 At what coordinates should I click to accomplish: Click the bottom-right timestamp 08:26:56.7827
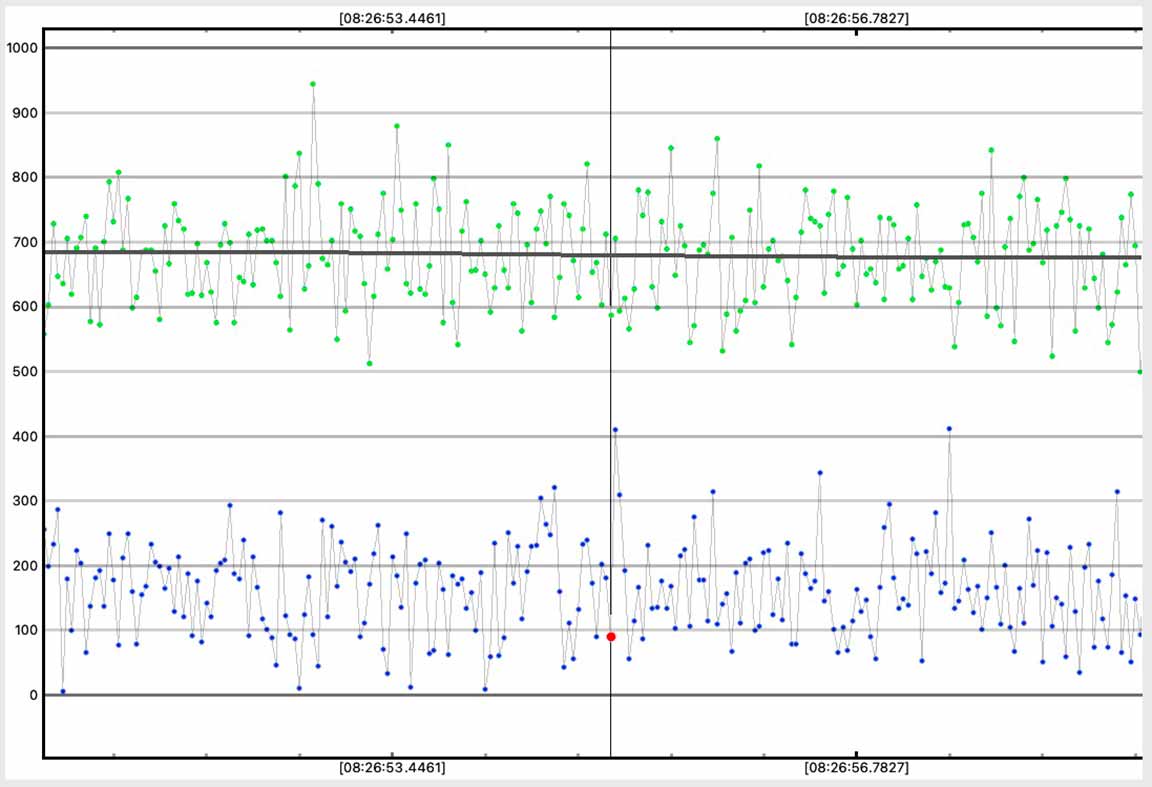(856, 768)
